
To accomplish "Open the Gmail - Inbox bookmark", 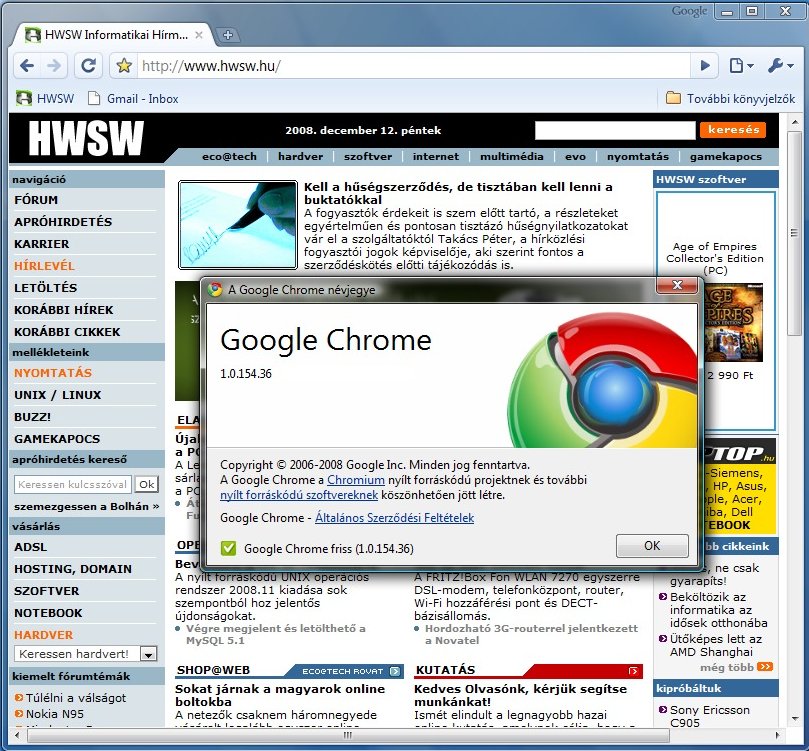I will click(133, 98).
